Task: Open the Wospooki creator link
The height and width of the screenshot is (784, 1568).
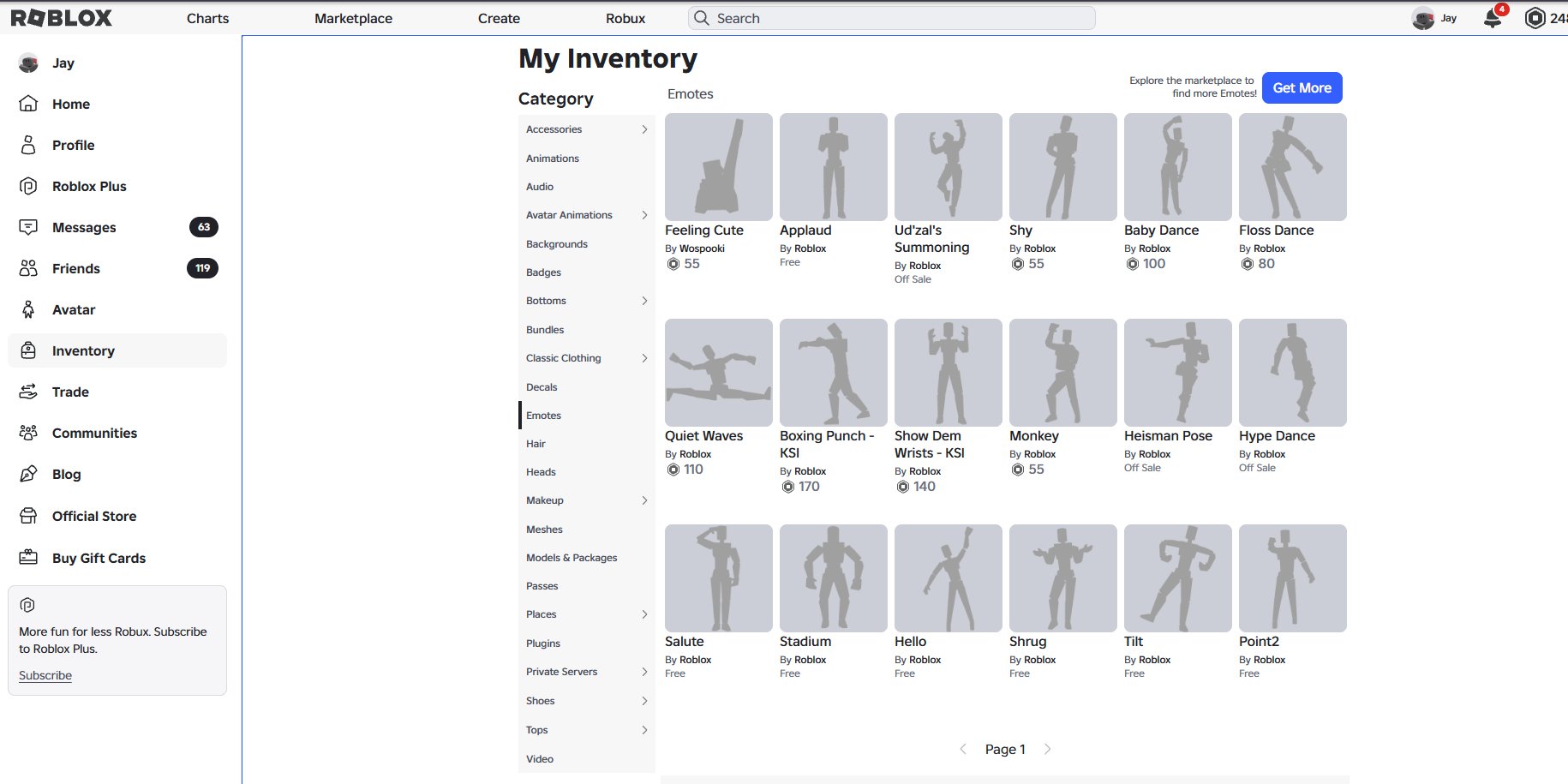Action: coord(702,248)
